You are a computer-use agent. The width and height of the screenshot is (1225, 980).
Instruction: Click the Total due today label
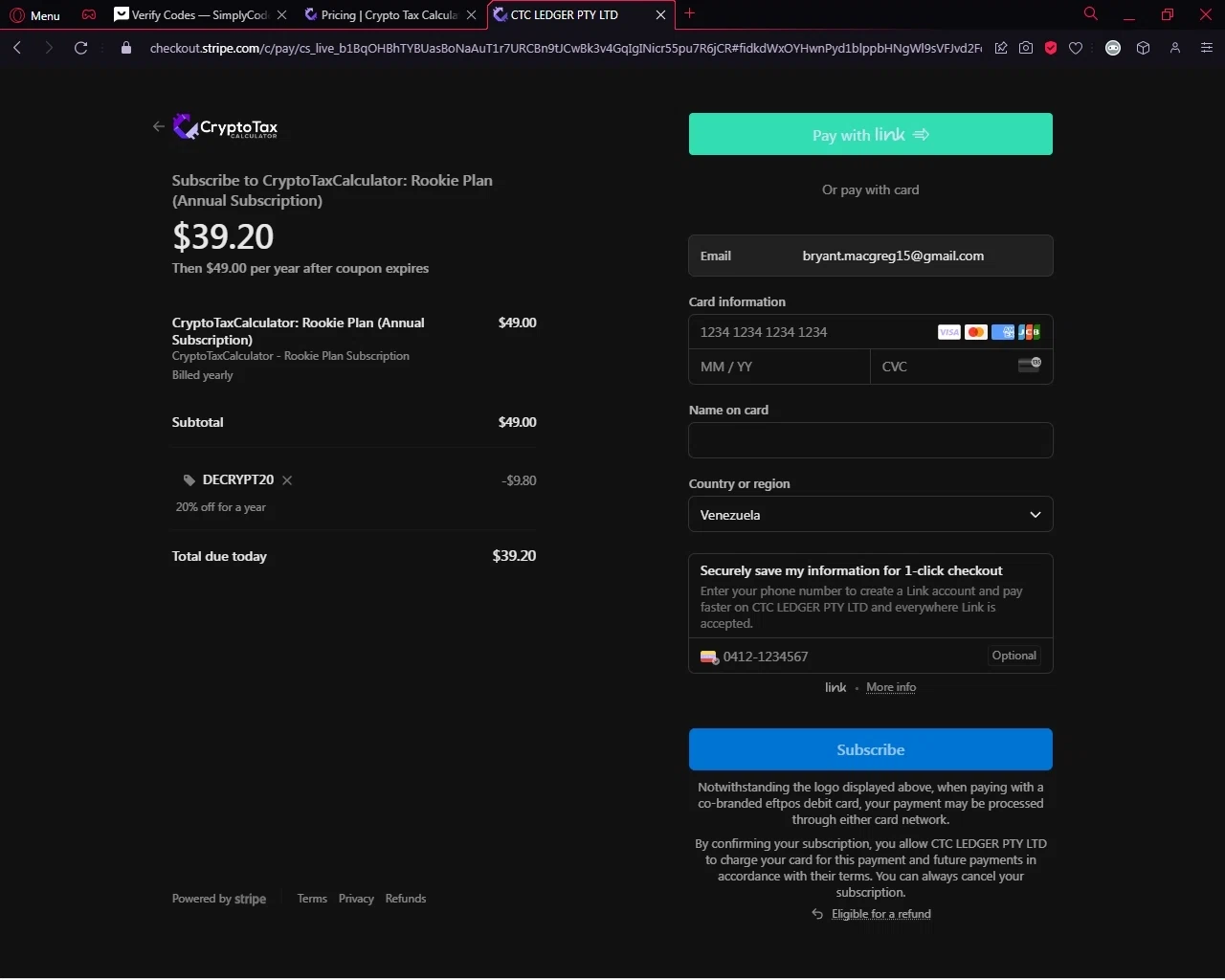(219, 556)
